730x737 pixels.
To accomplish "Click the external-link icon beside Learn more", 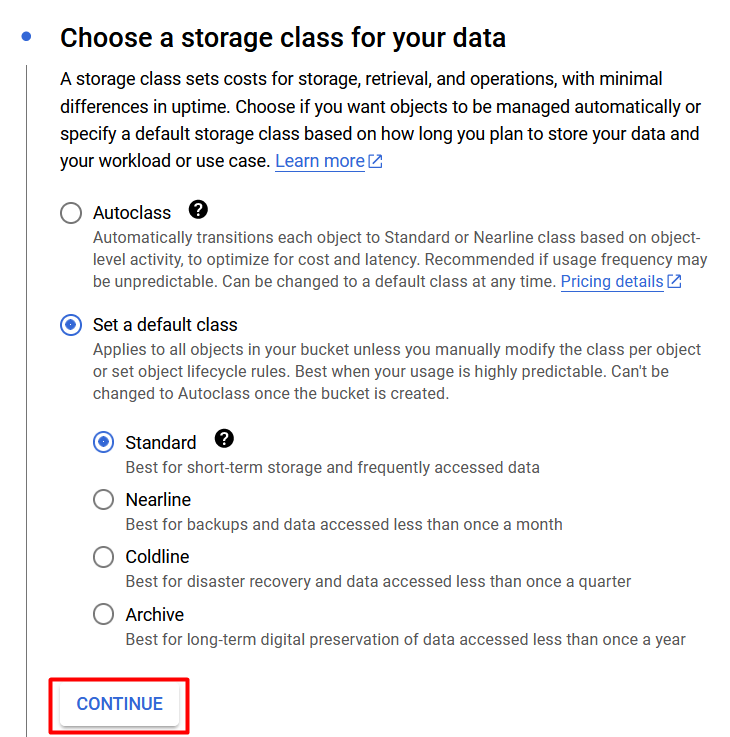I will point(375,161).
